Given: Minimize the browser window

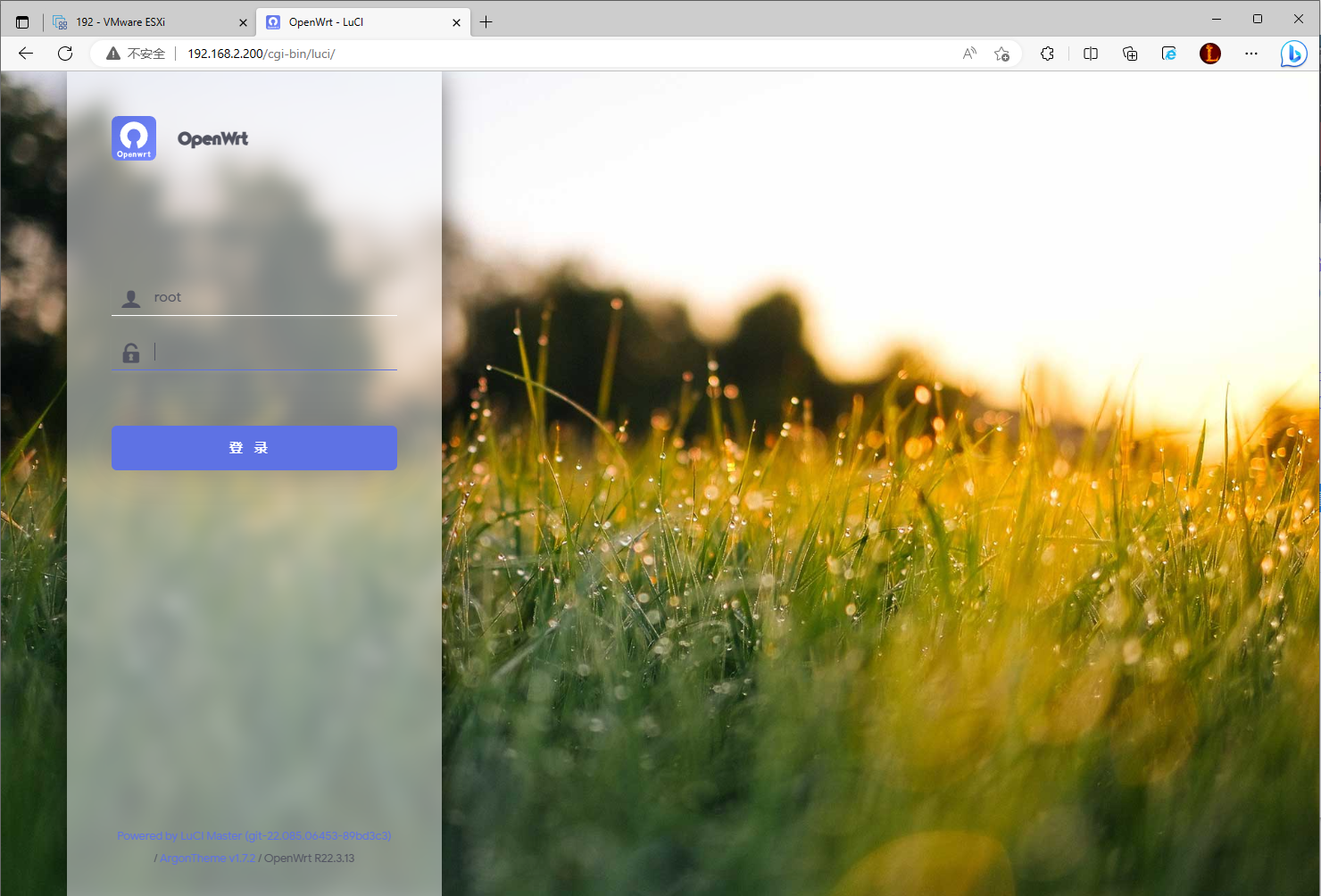Looking at the screenshot, I should tap(1217, 19).
